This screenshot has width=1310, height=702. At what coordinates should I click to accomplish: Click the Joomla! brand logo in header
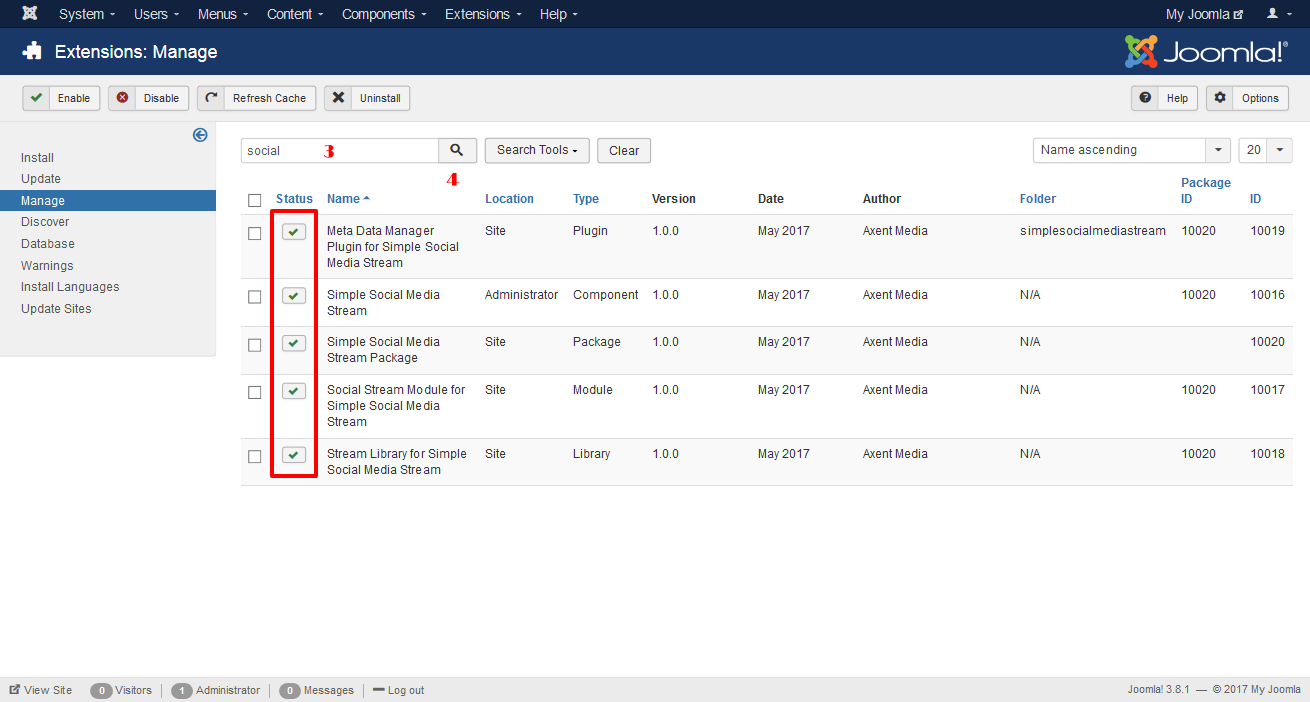[1206, 51]
